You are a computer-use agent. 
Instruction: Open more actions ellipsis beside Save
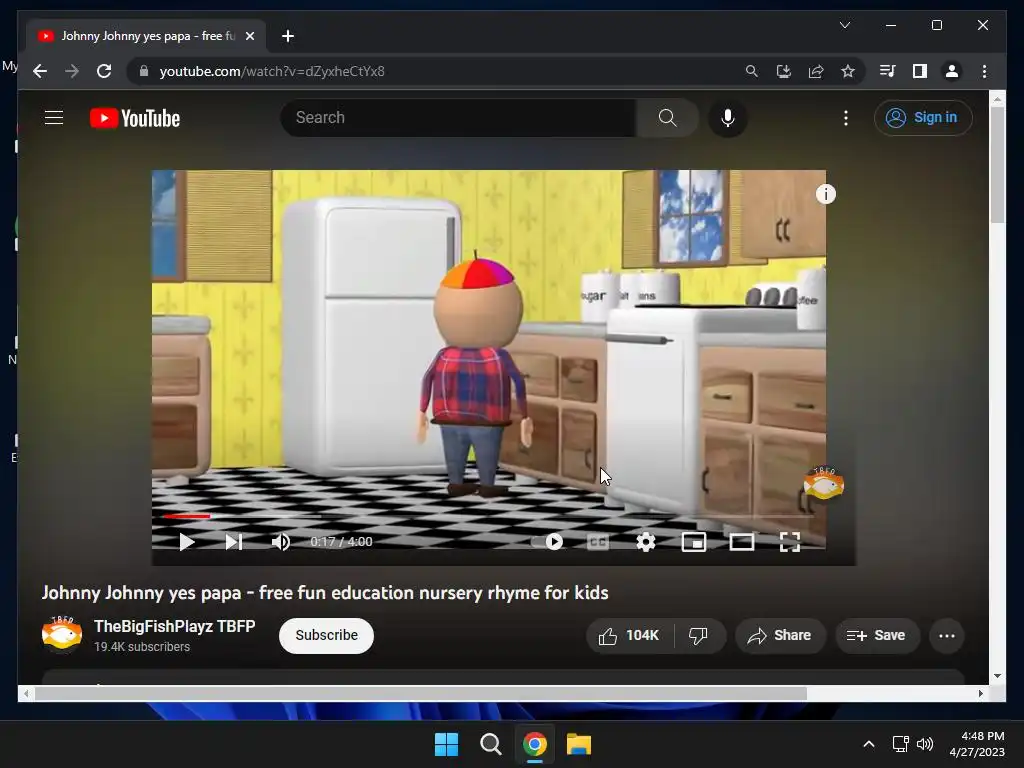pos(946,635)
